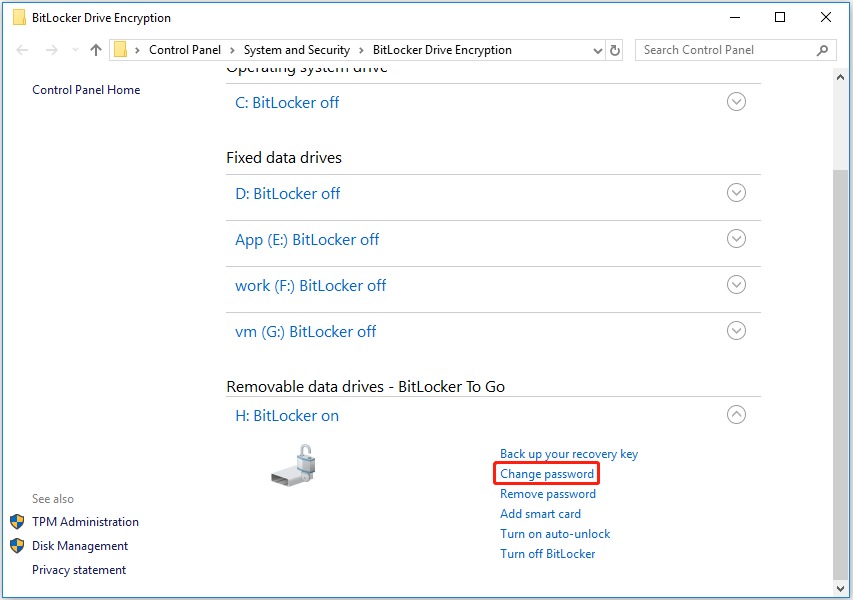Click the Up arrow navigation icon
Viewport: 853px width, 600px height.
point(96,50)
